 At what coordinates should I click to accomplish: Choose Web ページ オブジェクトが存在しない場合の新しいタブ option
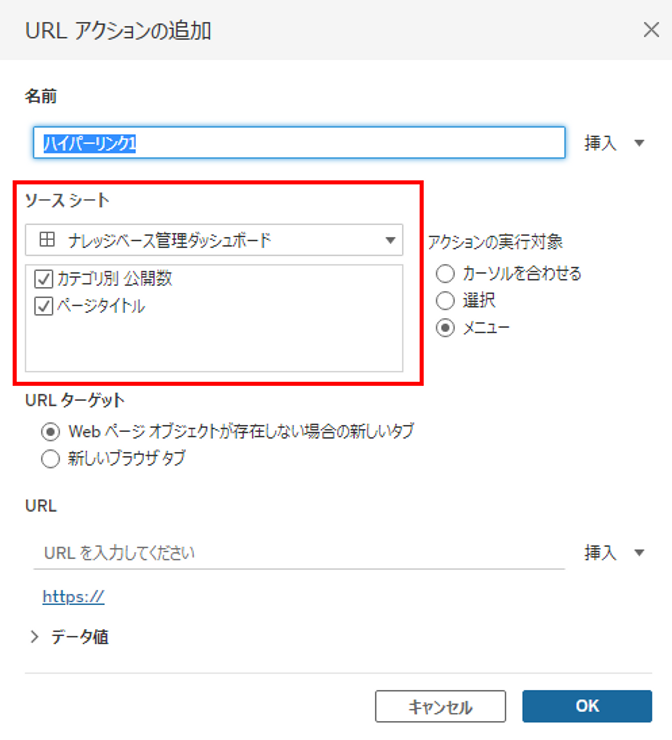[x=50, y=431]
